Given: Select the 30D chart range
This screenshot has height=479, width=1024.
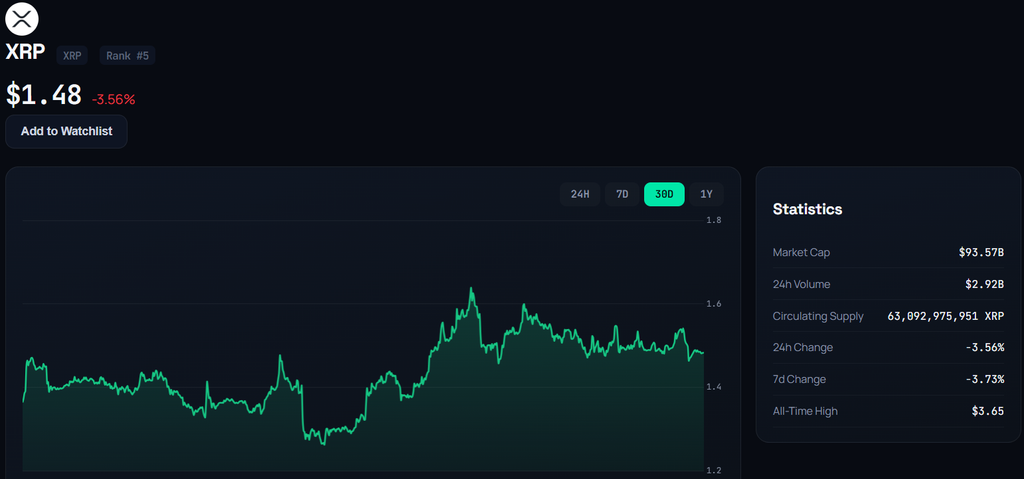Looking at the screenshot, I should tap(664, 194).
